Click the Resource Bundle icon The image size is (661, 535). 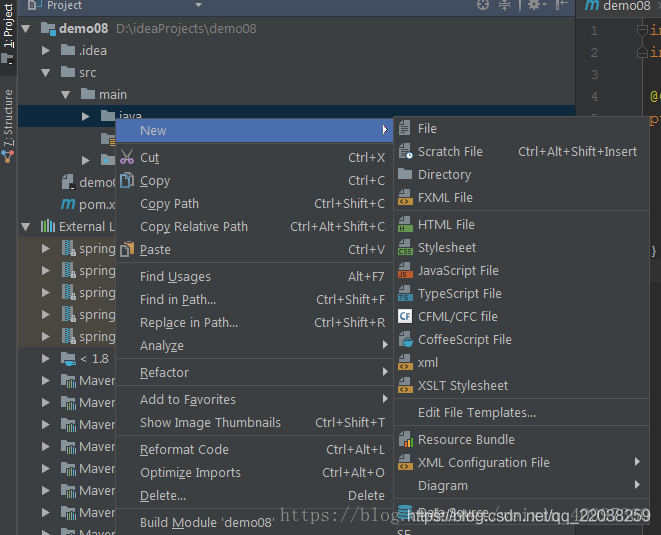pos(406,439)
